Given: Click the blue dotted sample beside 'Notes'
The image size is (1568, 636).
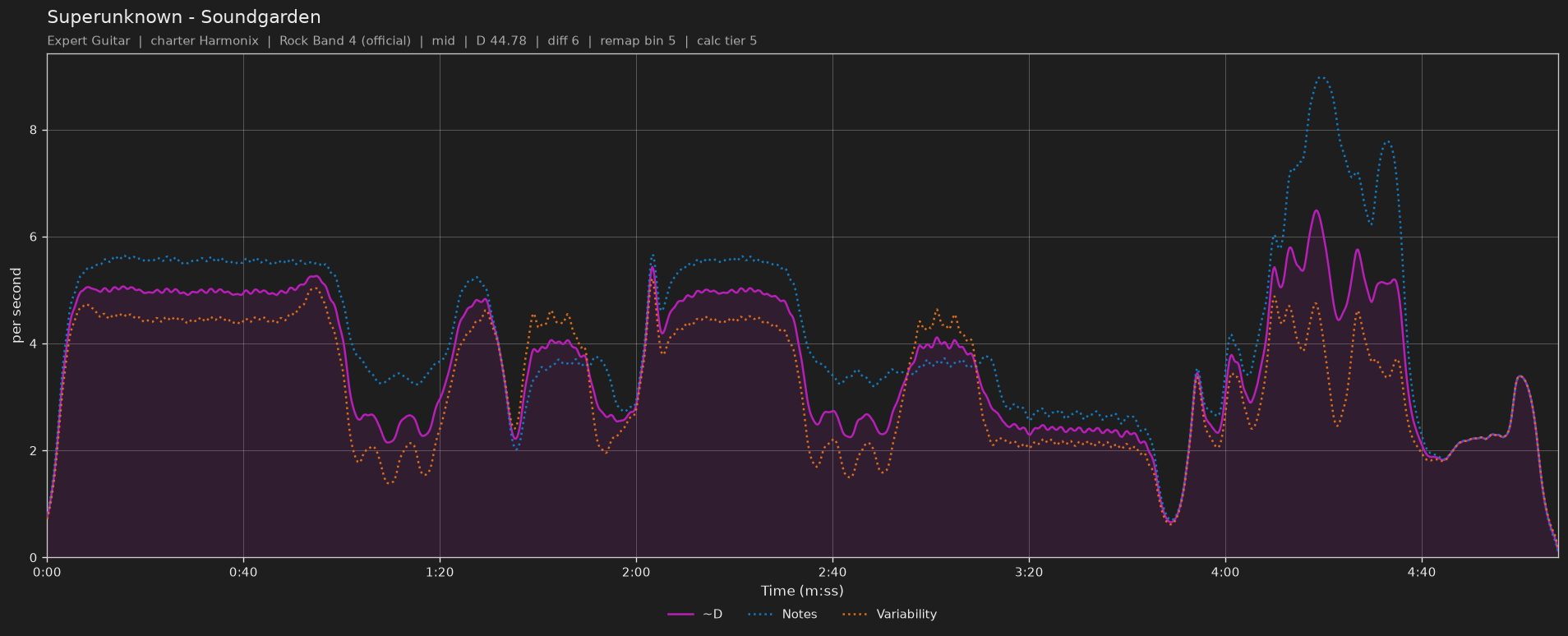Looking at the screenshot, I should [x=762, y=615].
